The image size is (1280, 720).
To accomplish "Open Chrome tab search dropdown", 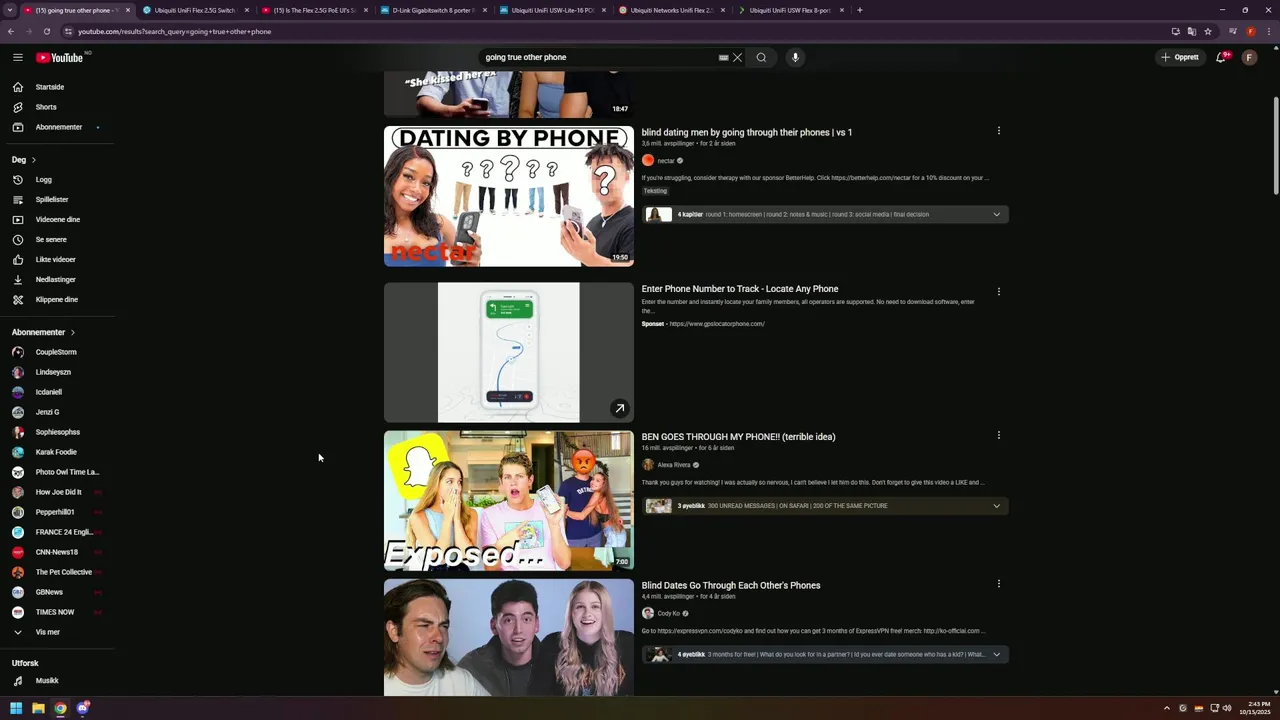I will (10, 10).
